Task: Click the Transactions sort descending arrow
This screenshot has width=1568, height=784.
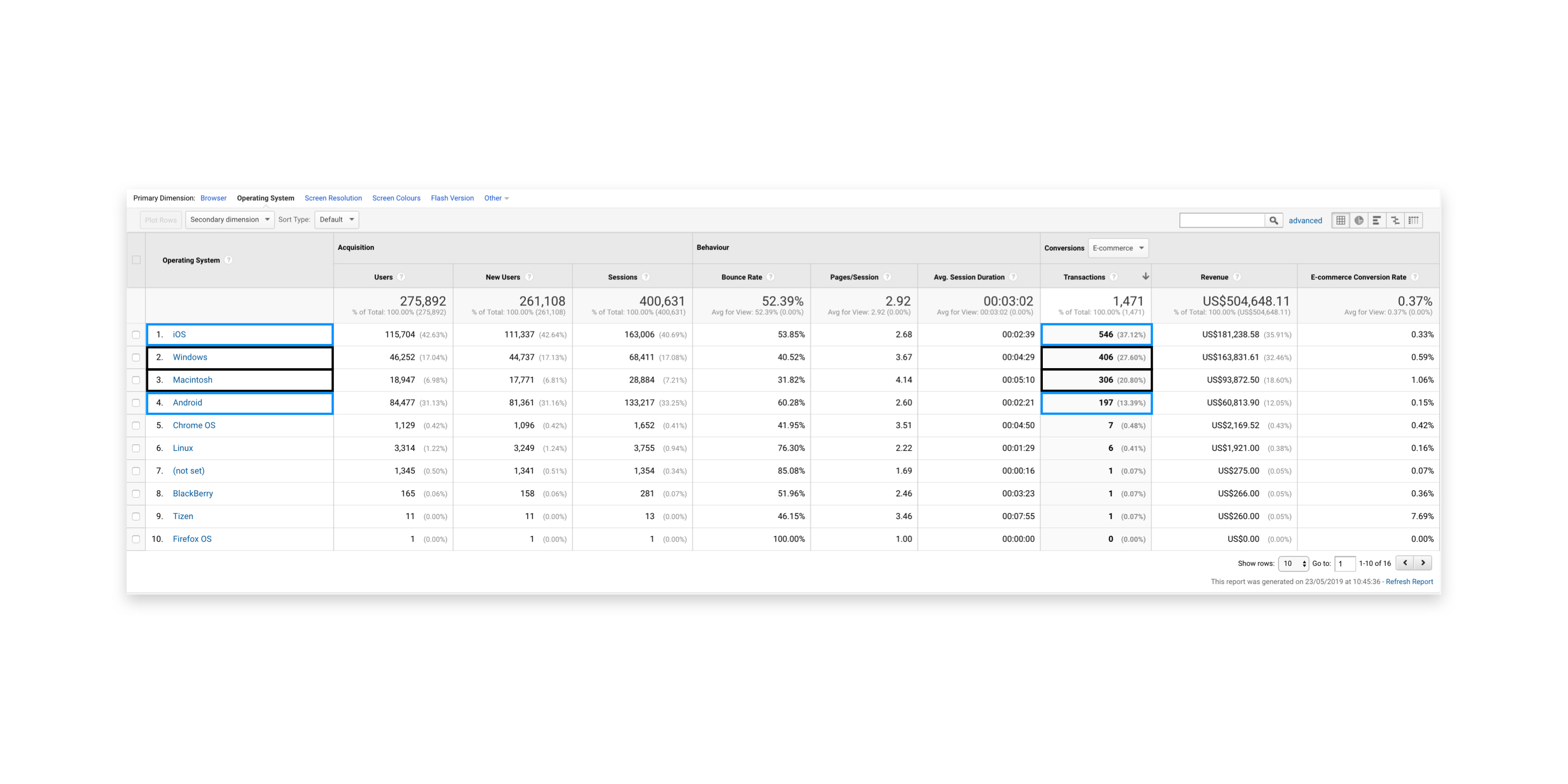Action: pos(1145,276)
